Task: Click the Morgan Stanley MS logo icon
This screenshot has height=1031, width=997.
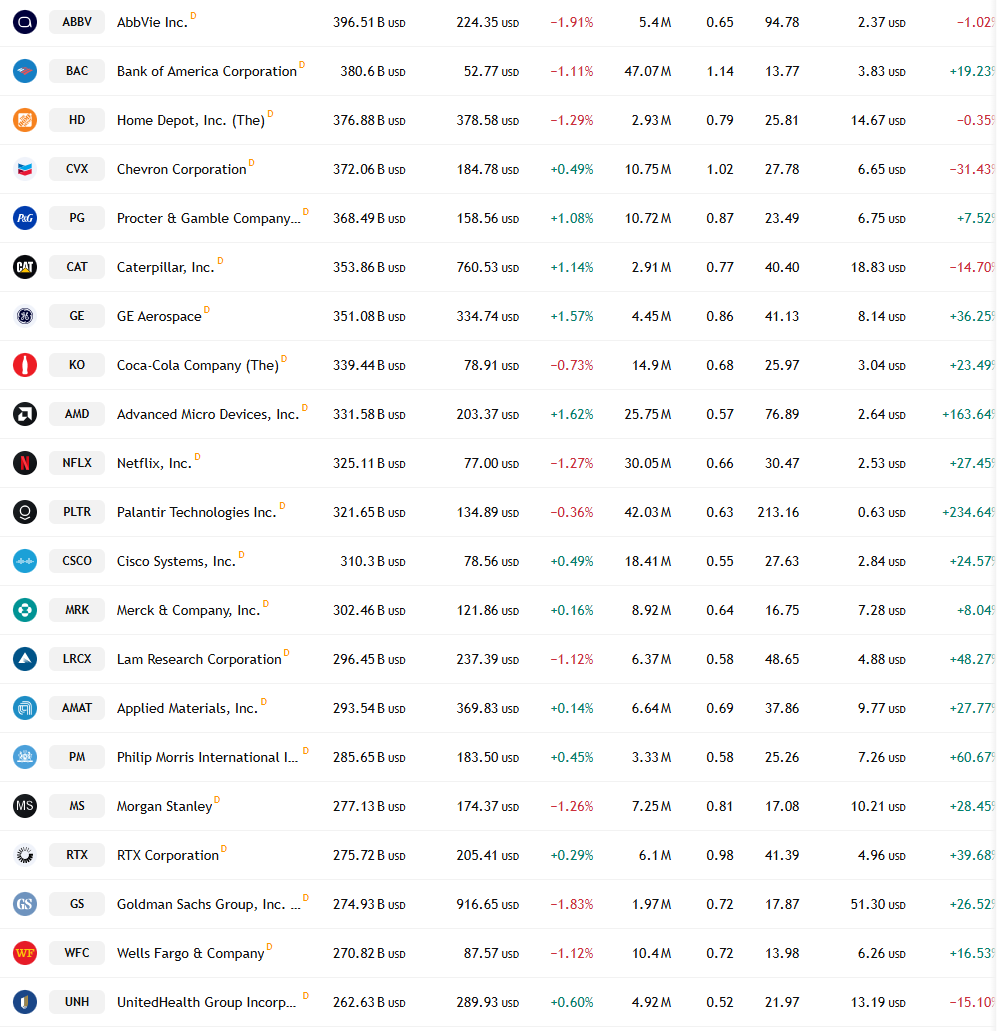Action: (x=25, y=806)
